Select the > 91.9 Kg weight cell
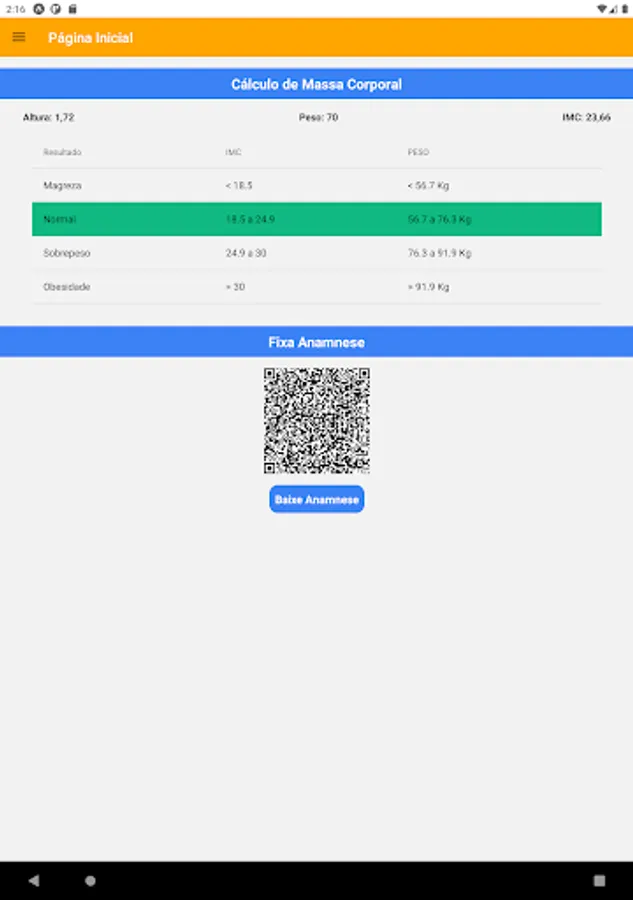633x900 pixels. [x=429, y=287]
